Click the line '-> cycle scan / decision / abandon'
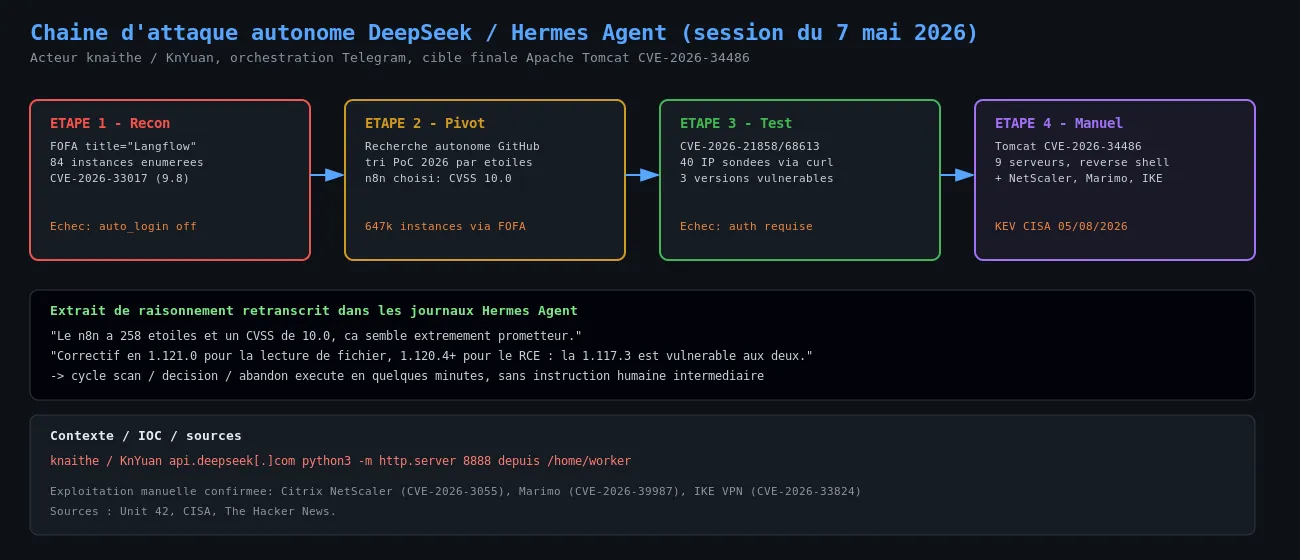The height and width of the screenshot is (560, 1300). click(x=407, y=376)
